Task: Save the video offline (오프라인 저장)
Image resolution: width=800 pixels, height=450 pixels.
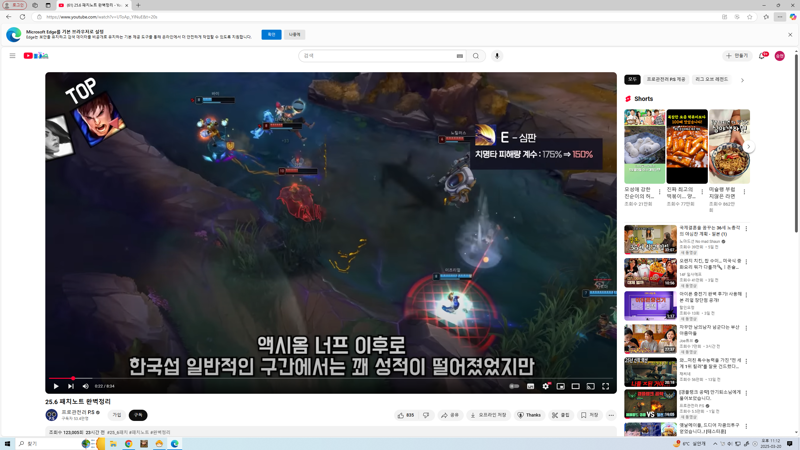Action: [488, 415]
